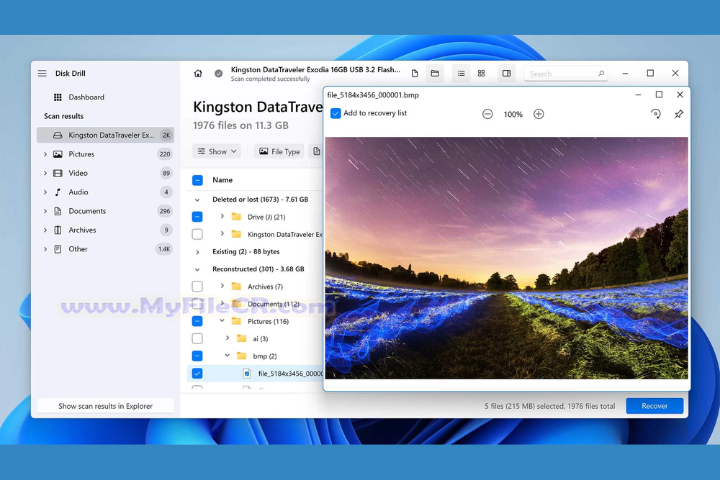Click the bmp file icon in list

coord(247,373)
